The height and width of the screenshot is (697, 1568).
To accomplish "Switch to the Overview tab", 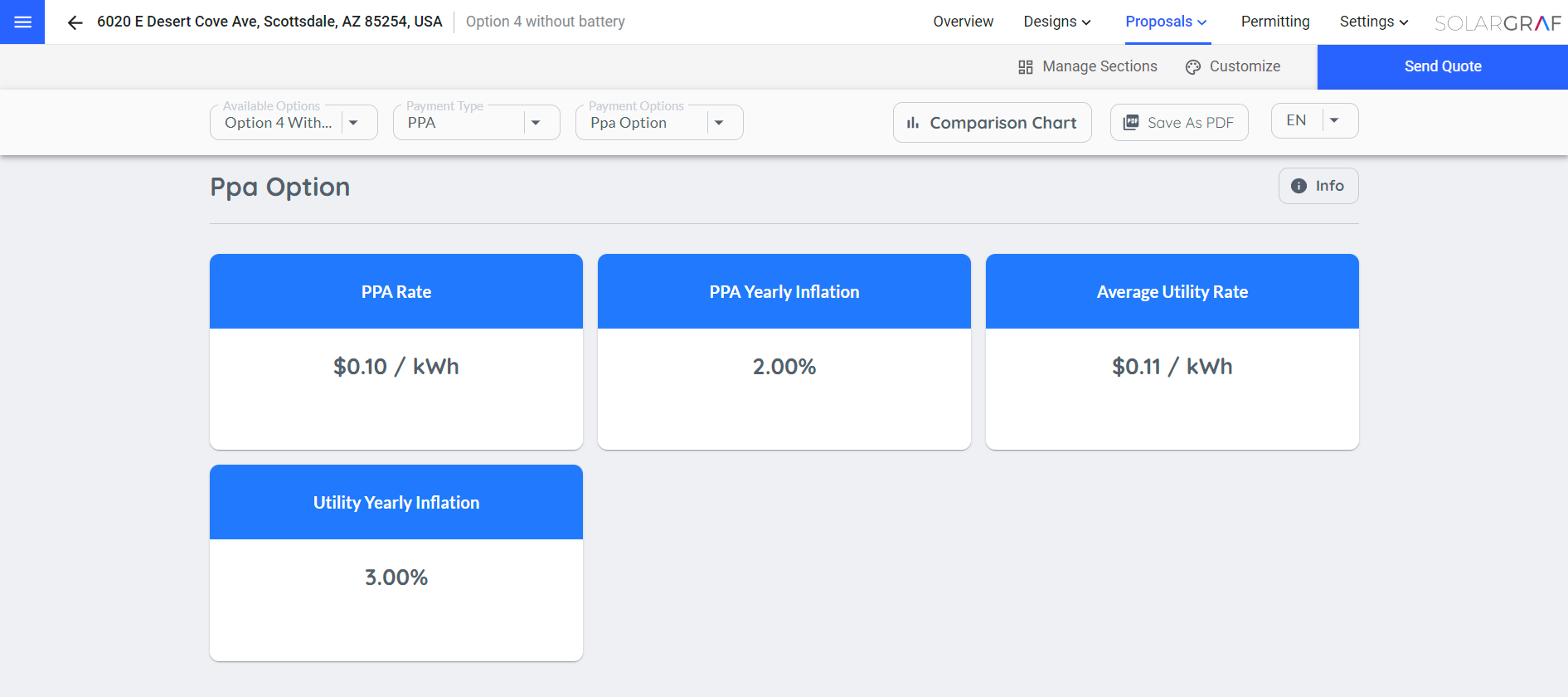I will pos(963,22).
